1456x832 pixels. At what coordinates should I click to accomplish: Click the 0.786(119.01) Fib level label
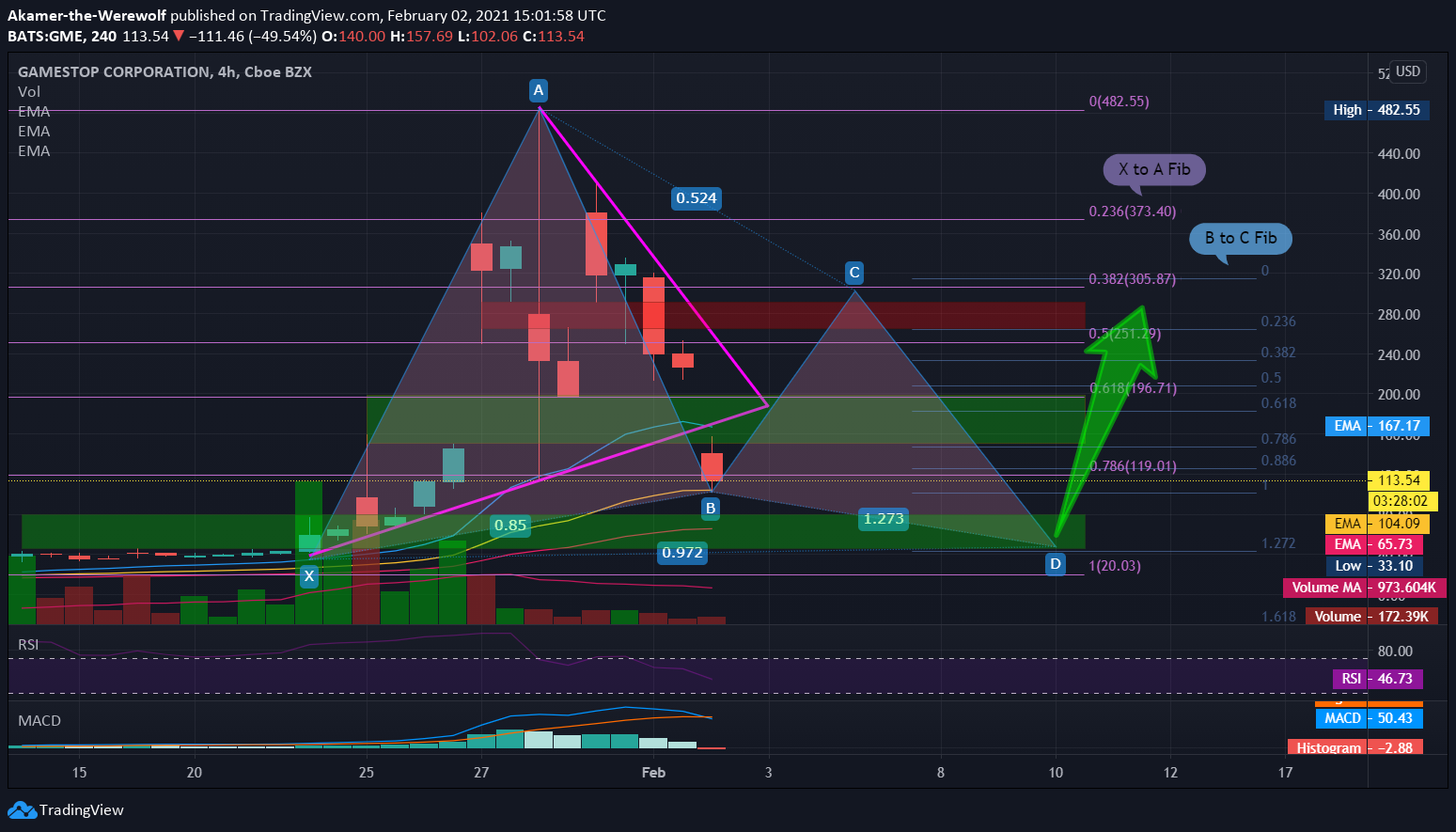1133,466
